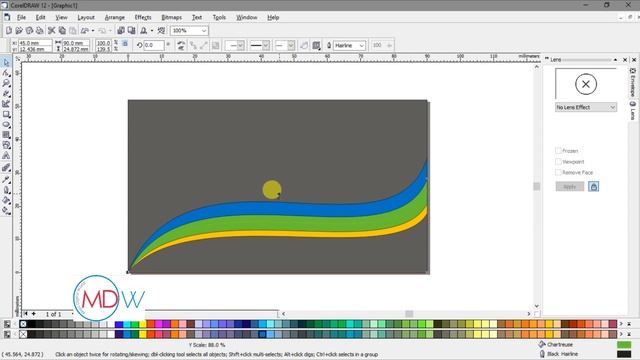Open the Arrange menu
Viewport: 640px width, 360px height.
(114, 17)
